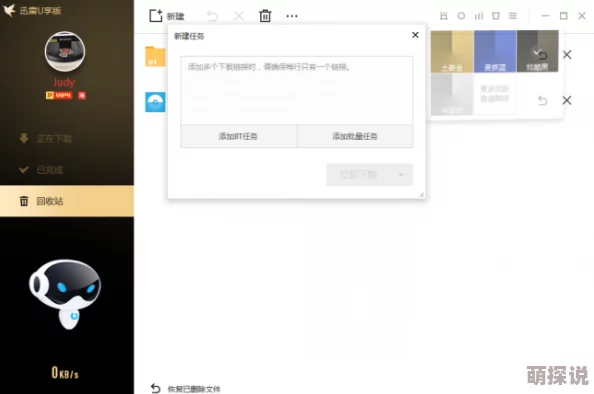Click the 添加BT任务 button
Image resolution: width=594 pixels, height=394 pixels.
tap(239, 136)
